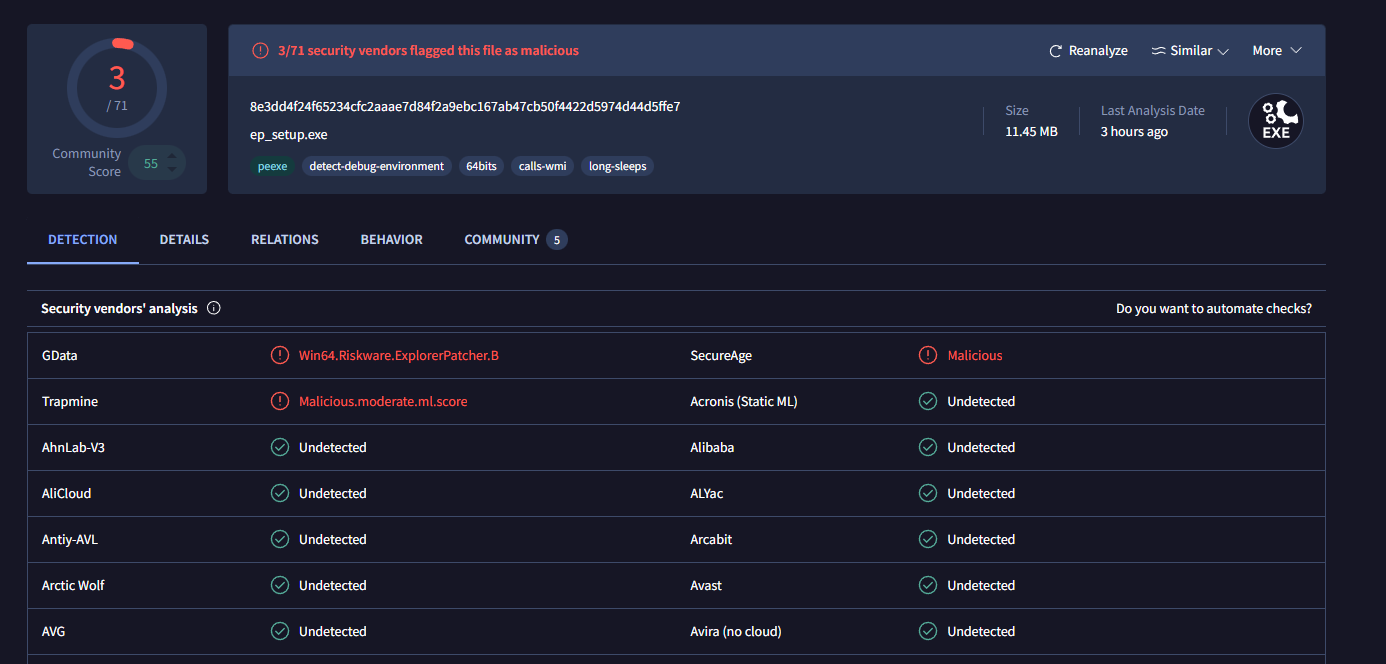
Task: Click the green checkmark for Avast
Action: (928, 585)
